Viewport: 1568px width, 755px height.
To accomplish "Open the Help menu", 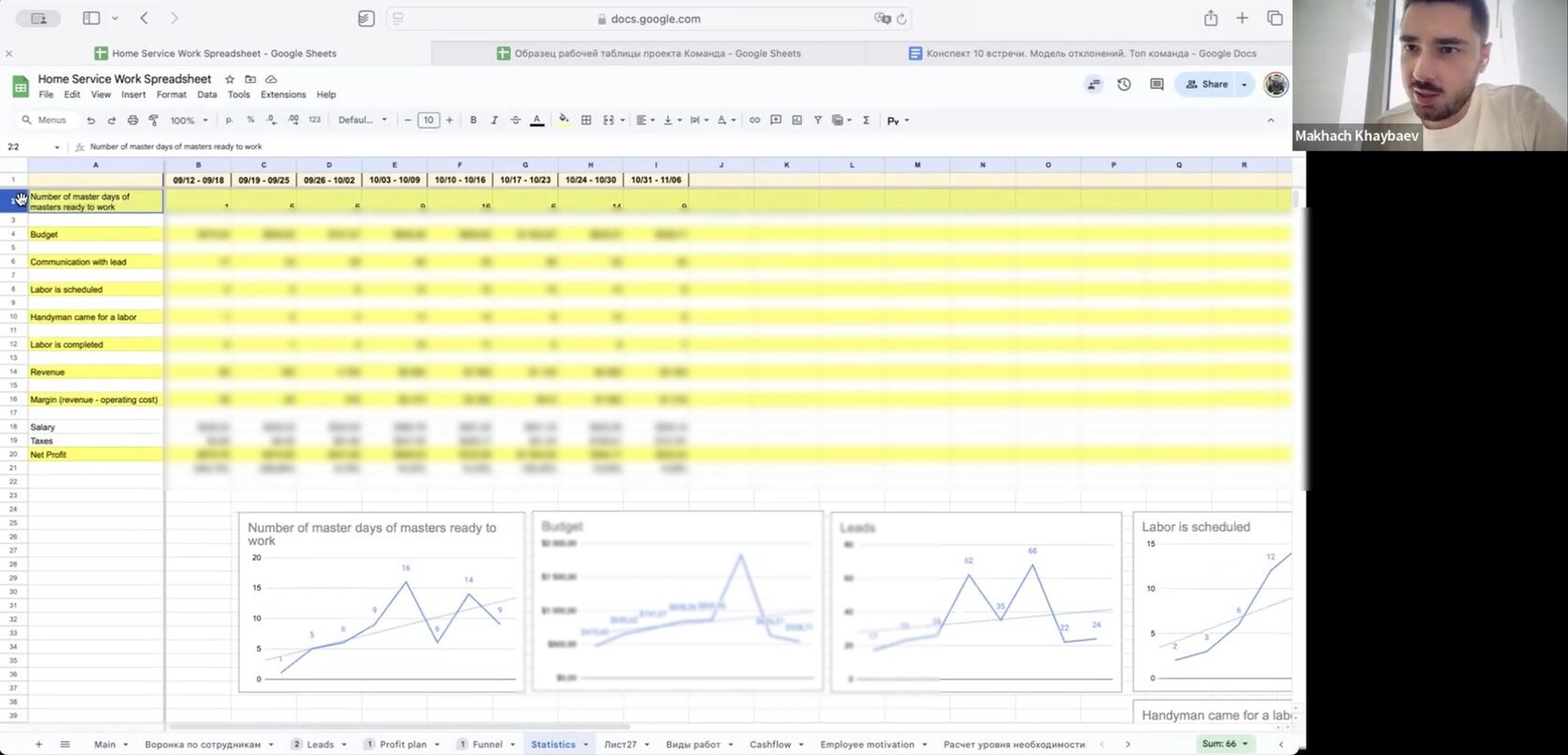I will point(326,94).
